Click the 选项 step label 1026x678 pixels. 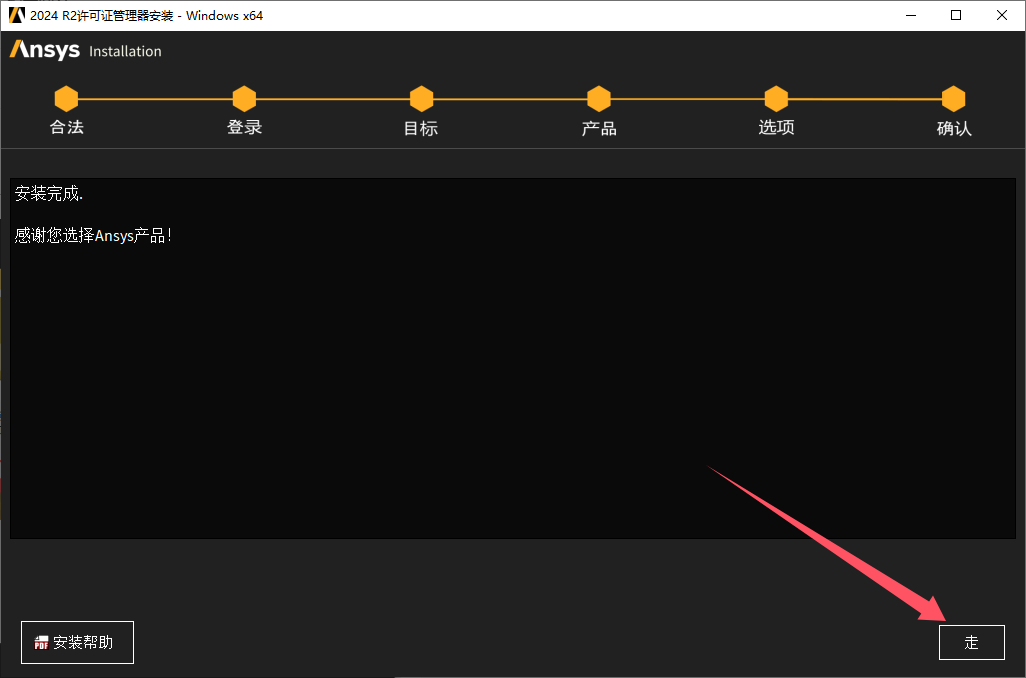coord(776,128)
